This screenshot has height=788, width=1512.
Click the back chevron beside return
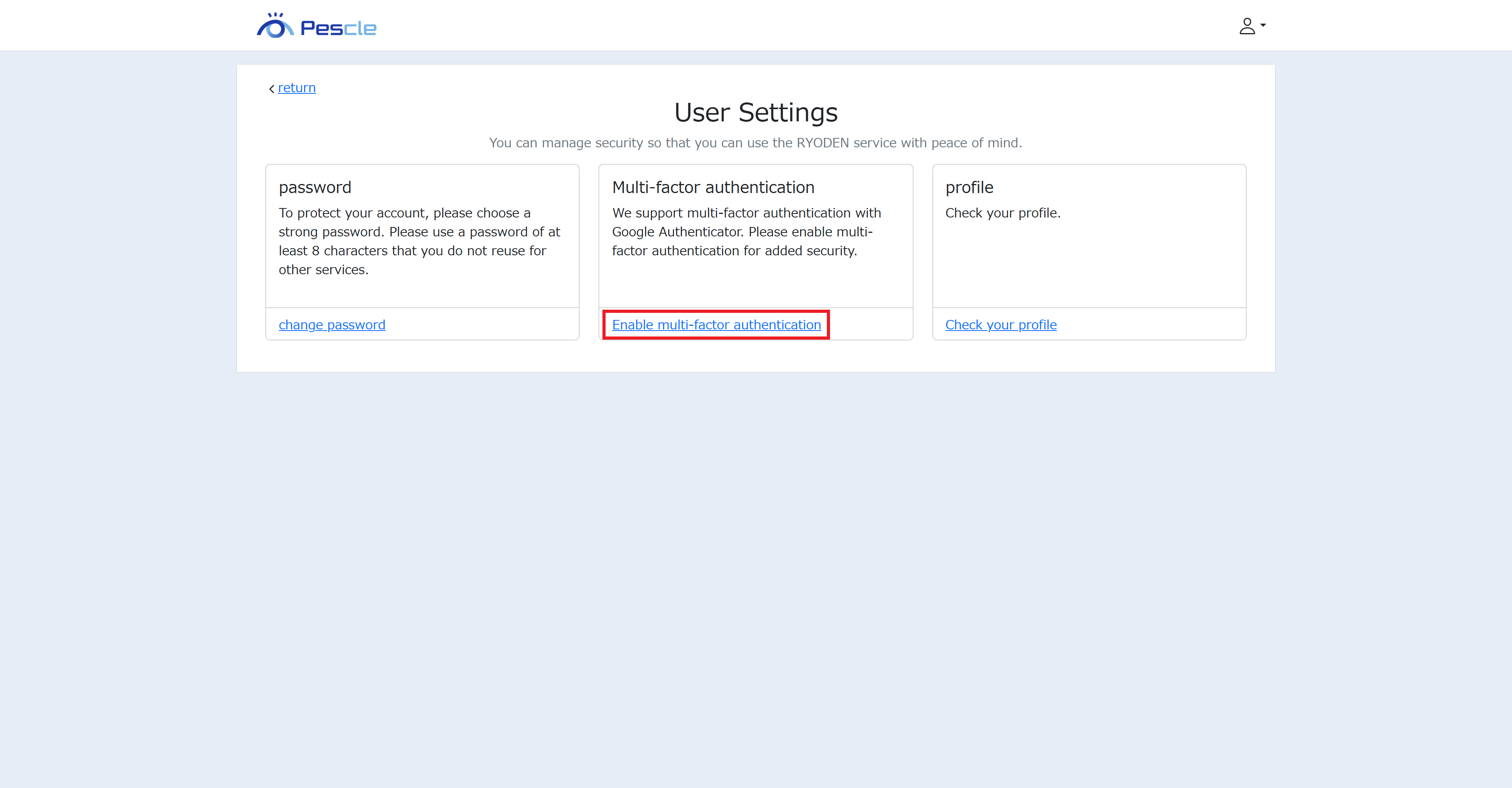(272, 89)
